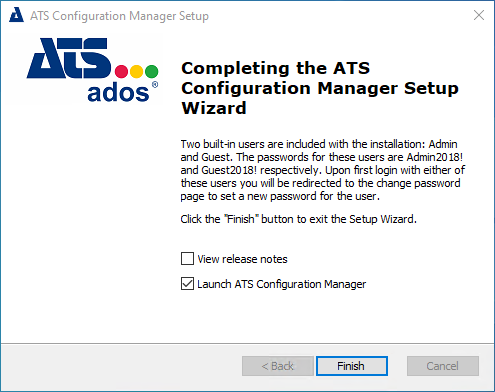495x392 pixels.
Task: Close the ATS Configuration Manager Setup window
Action: coord(479,15)
